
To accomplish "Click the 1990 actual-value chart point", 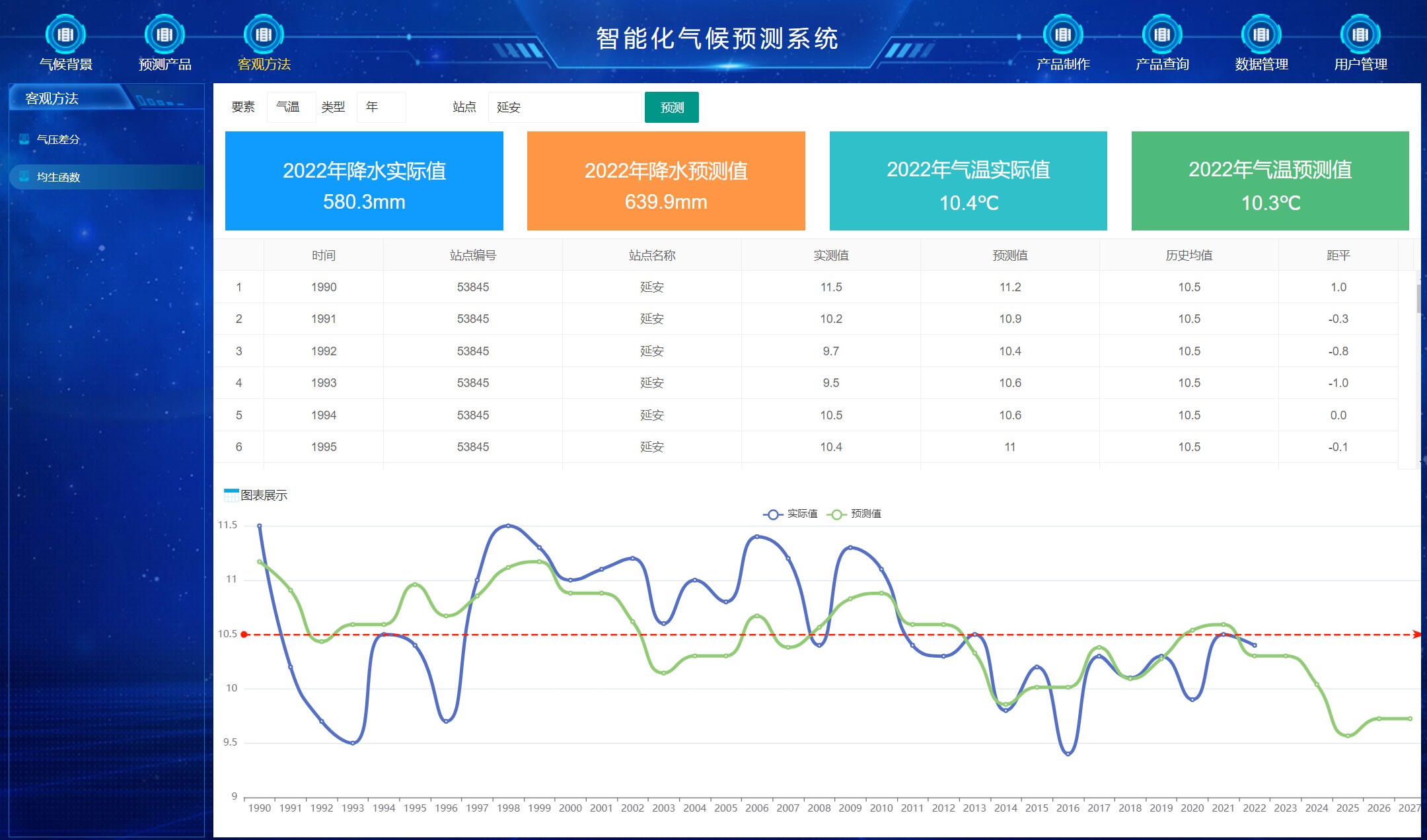I will click(259, 526).
